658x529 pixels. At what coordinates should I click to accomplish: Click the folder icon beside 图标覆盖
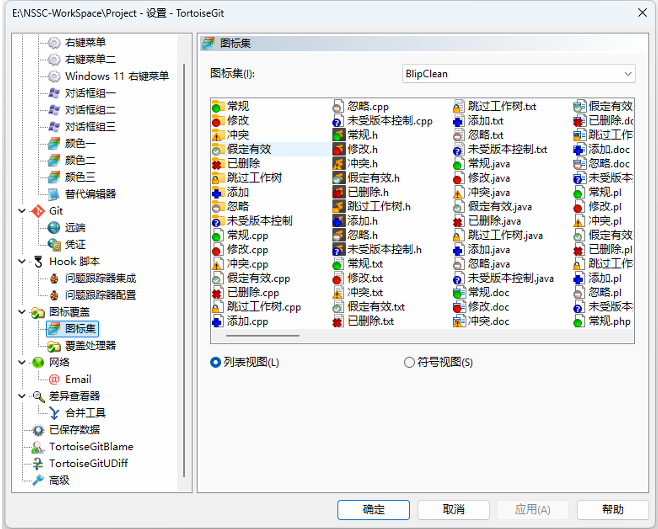tap(38, 312)
